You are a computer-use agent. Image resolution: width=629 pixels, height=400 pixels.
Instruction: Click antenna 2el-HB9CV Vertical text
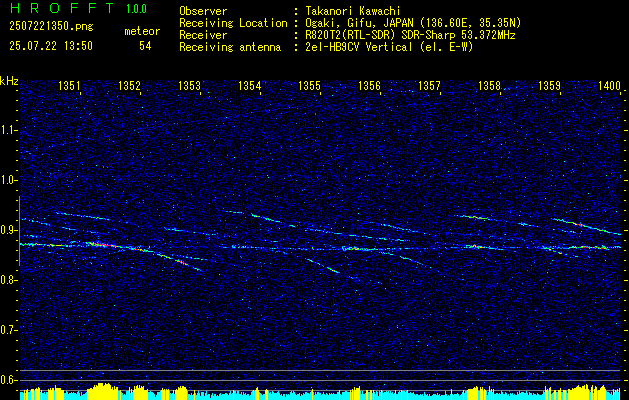tap(389, 47)
